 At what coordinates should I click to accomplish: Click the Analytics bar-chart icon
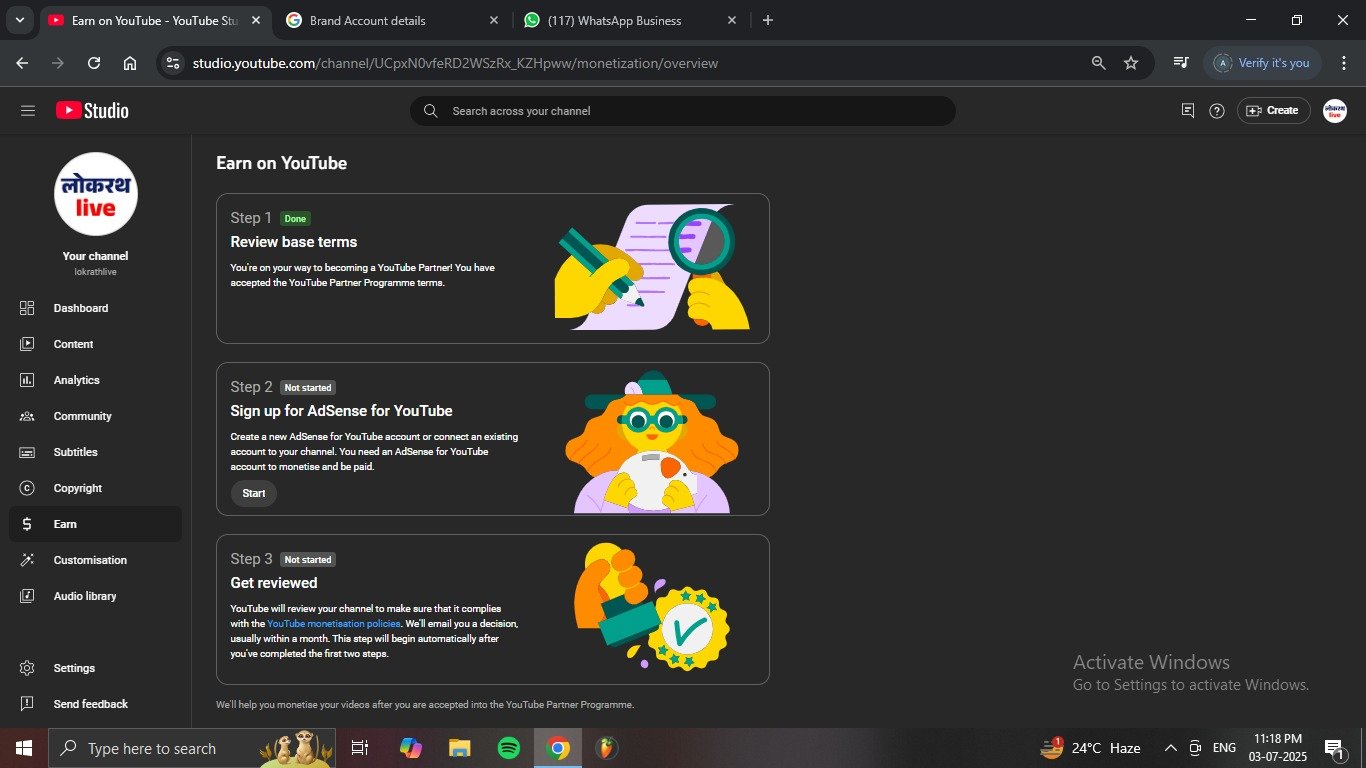click(27, 380)
